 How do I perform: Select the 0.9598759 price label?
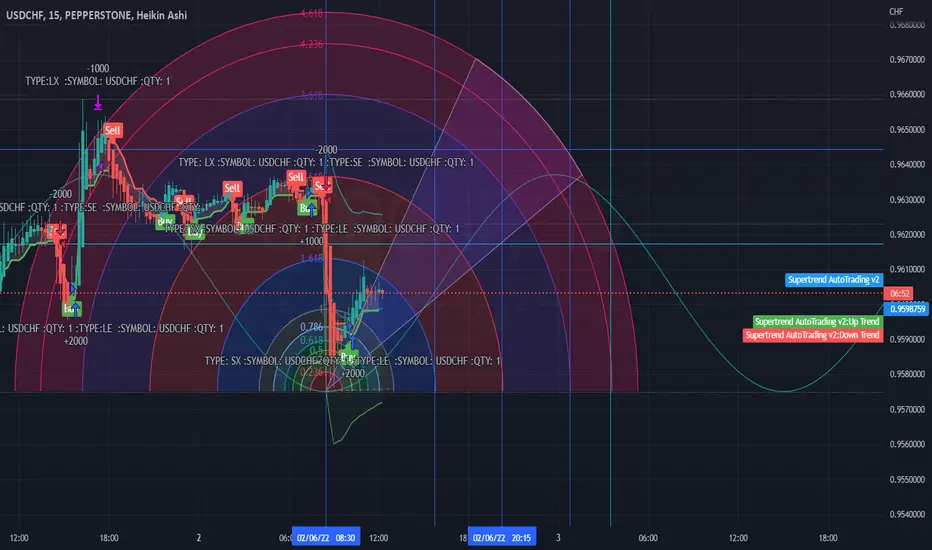pos(908,309)
